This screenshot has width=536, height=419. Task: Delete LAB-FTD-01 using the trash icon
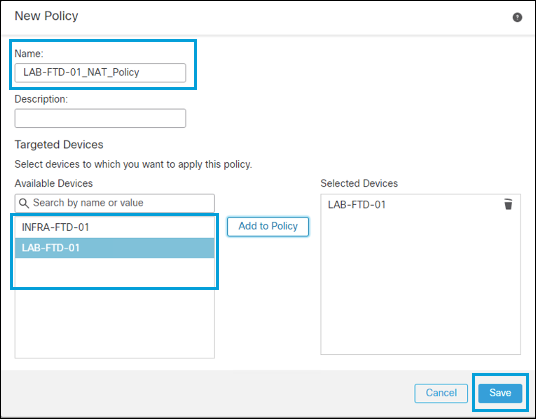click(x=508, y=204)
